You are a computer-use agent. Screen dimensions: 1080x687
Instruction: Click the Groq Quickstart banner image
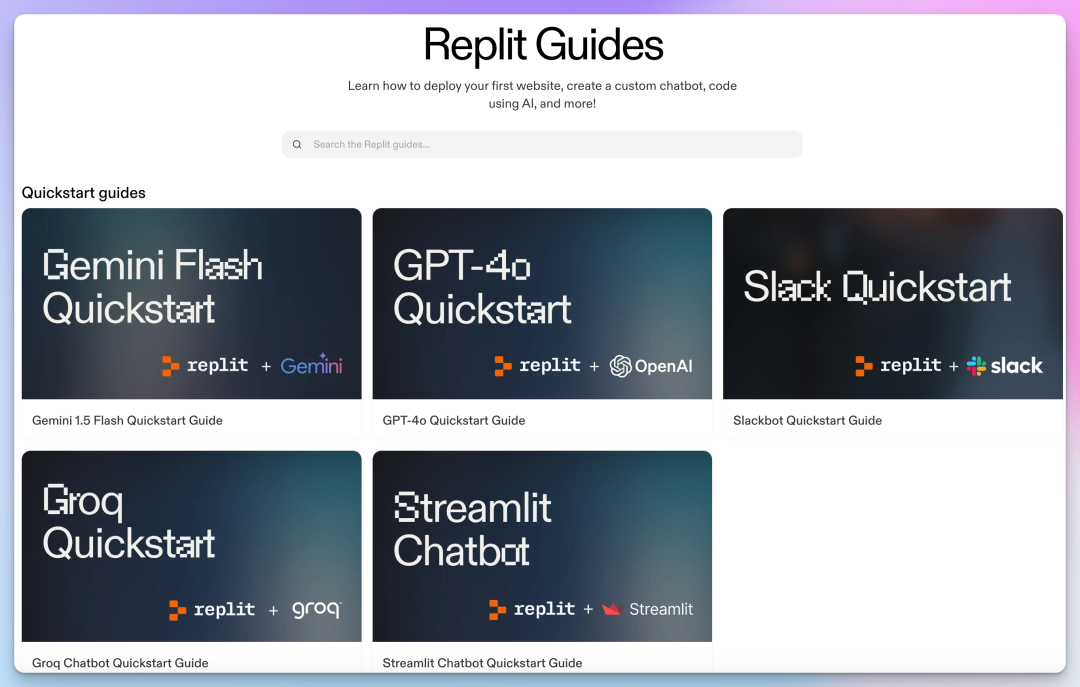pyautogui.click(x=191, y=546)
